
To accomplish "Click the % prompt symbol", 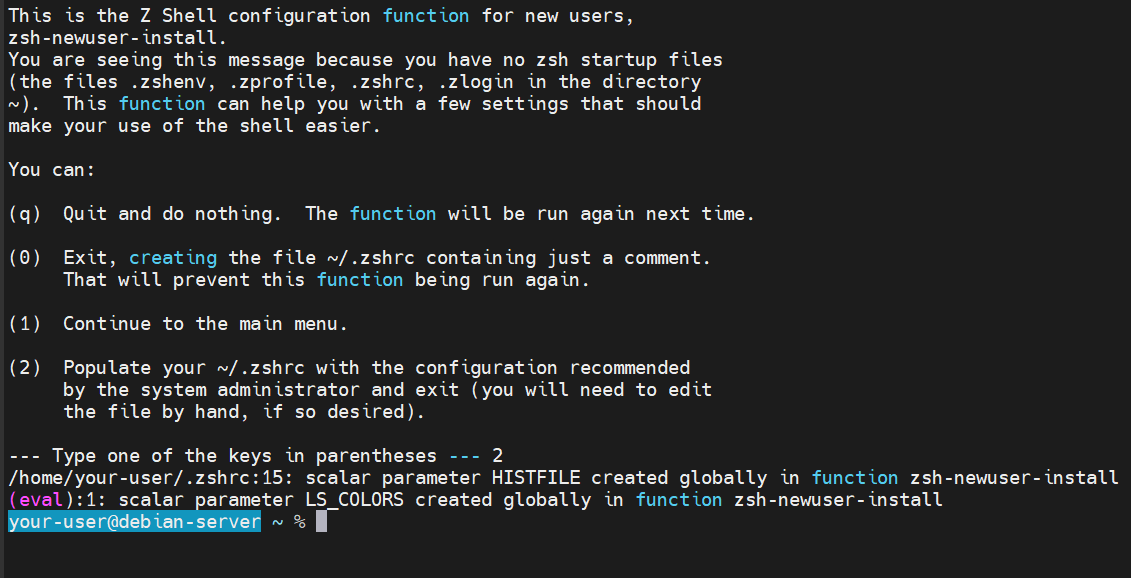I will pos(298,522).
